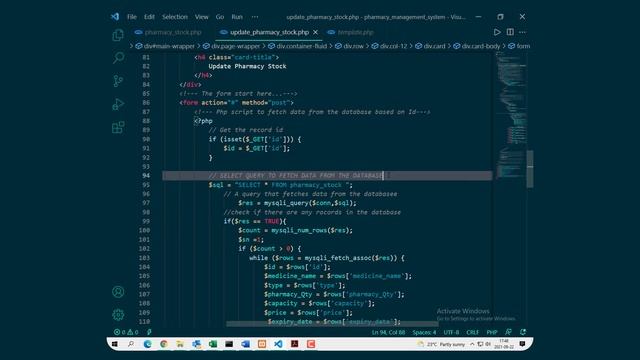
Task: Open editor More Actions ellipsis
Action: (x=522, y=32)
